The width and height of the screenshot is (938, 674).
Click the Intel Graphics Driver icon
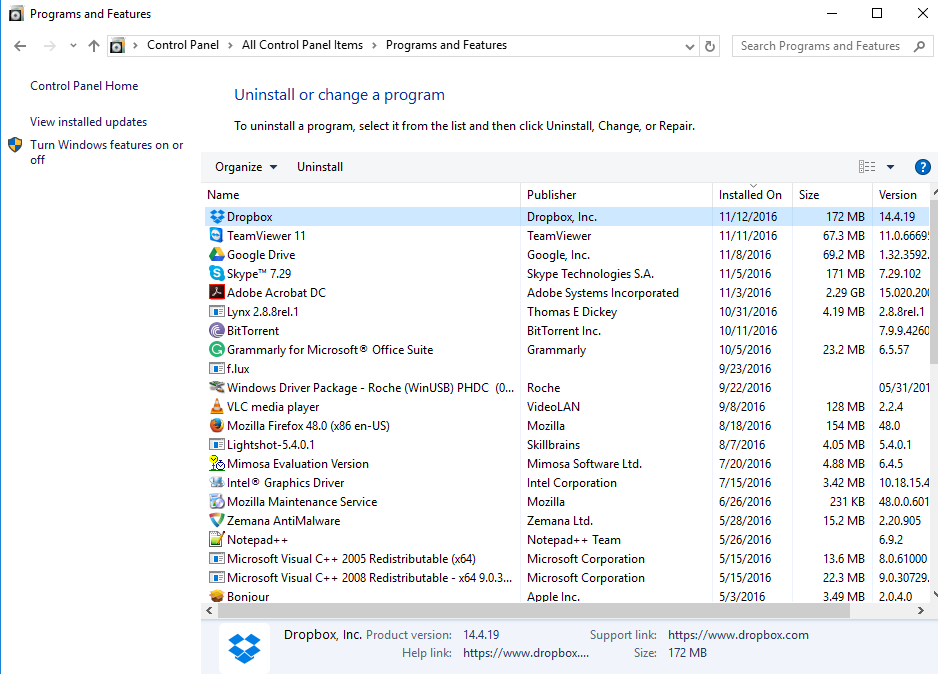pyautogui.click(x=217, y=482)
